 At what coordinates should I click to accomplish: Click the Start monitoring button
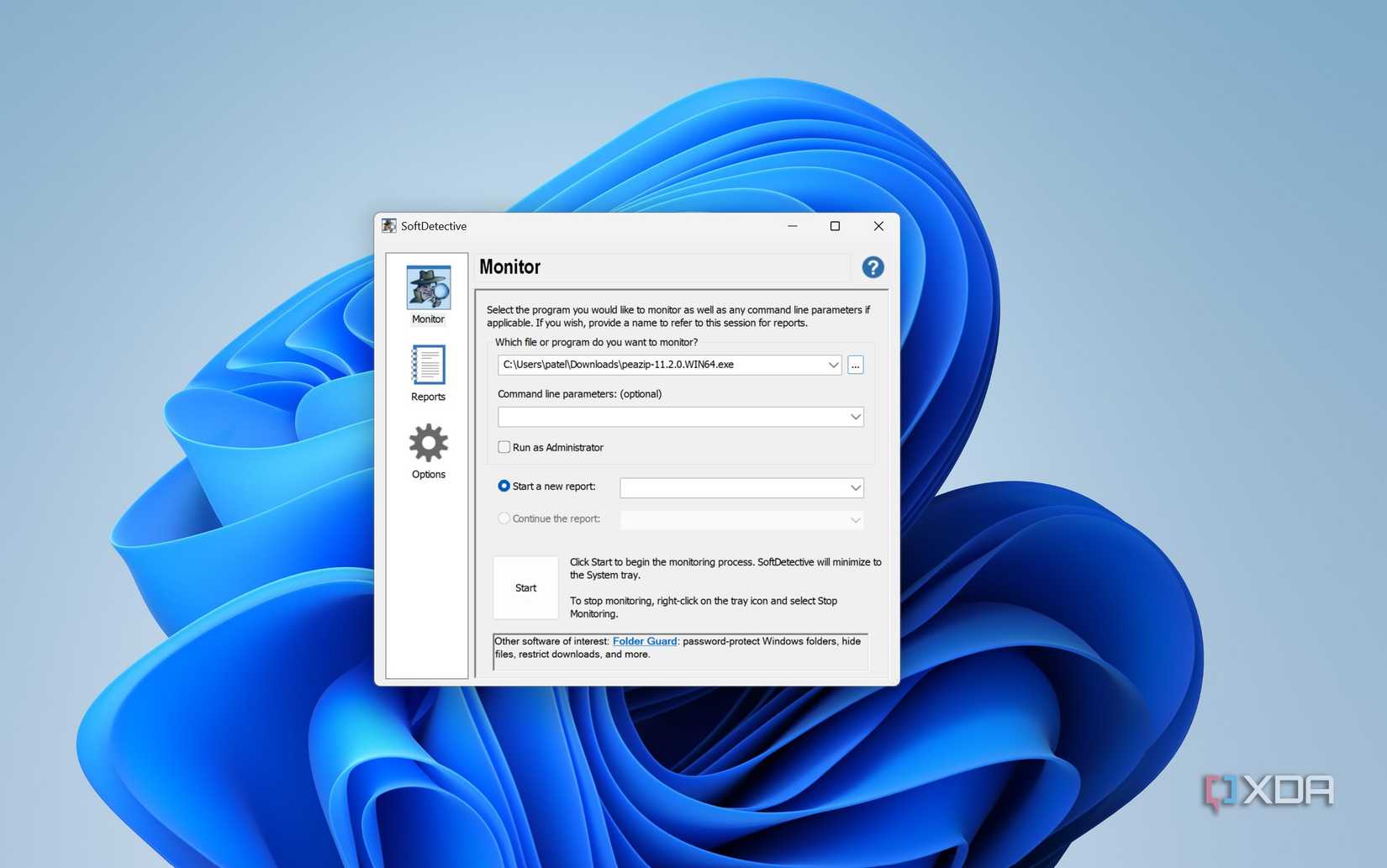click(525, 587)
